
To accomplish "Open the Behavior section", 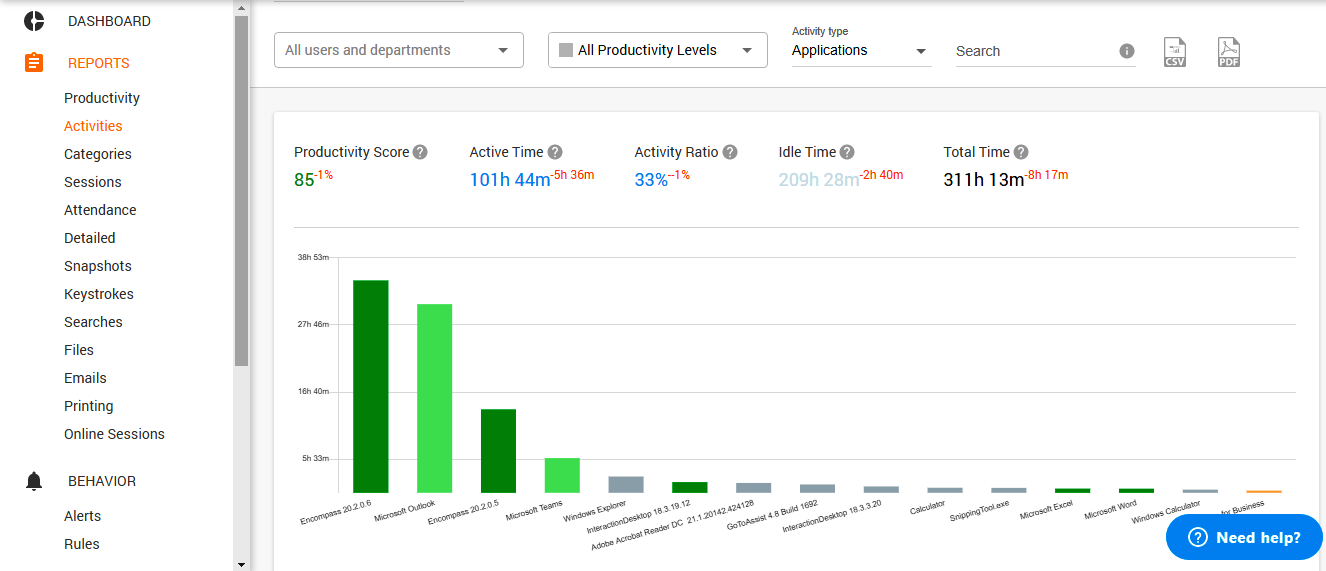I will pyautogui.click(x=102, y=481).
